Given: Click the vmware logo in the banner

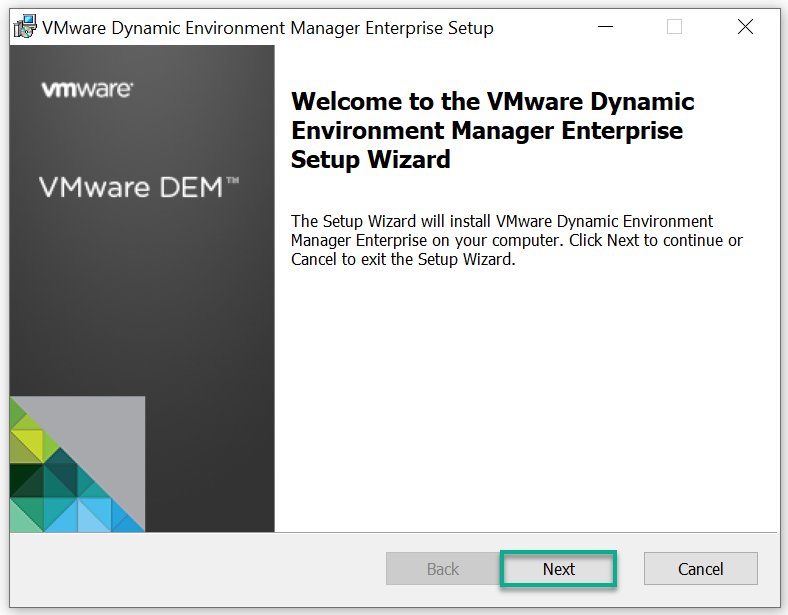Looking at the screenshot, I should 87,89.
